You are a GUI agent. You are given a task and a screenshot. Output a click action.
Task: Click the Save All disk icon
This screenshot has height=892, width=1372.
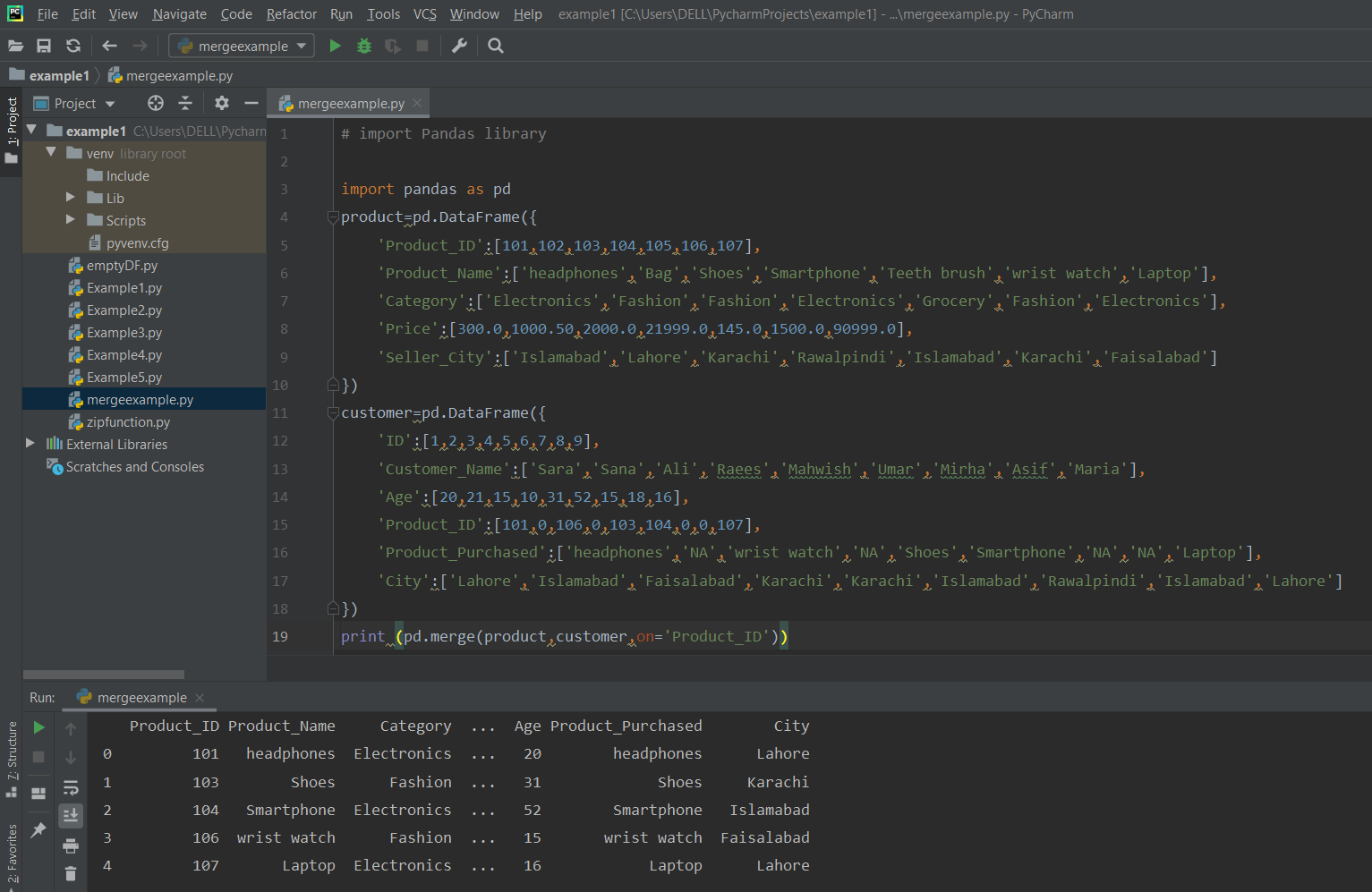tap(44, 46)
